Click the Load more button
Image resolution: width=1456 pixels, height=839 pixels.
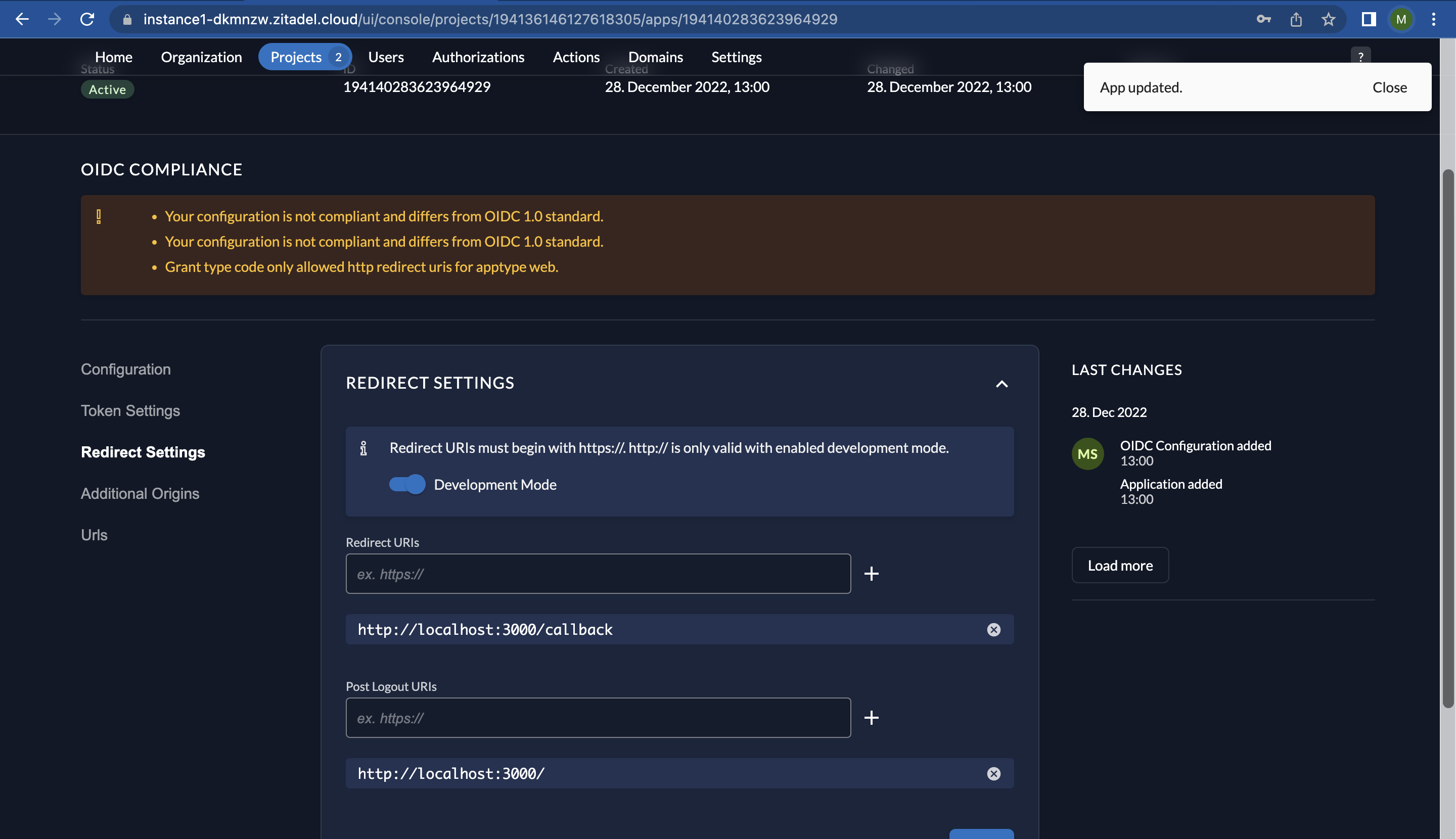coord(1119,565)
